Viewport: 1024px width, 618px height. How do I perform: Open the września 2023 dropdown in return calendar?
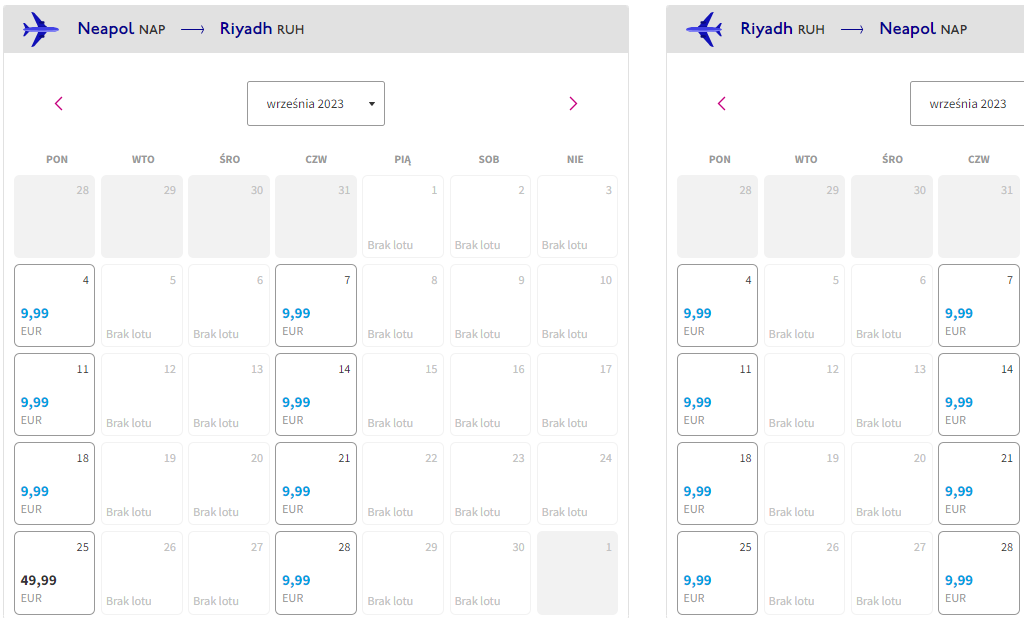pyautogui.click(x=967, y=103)
